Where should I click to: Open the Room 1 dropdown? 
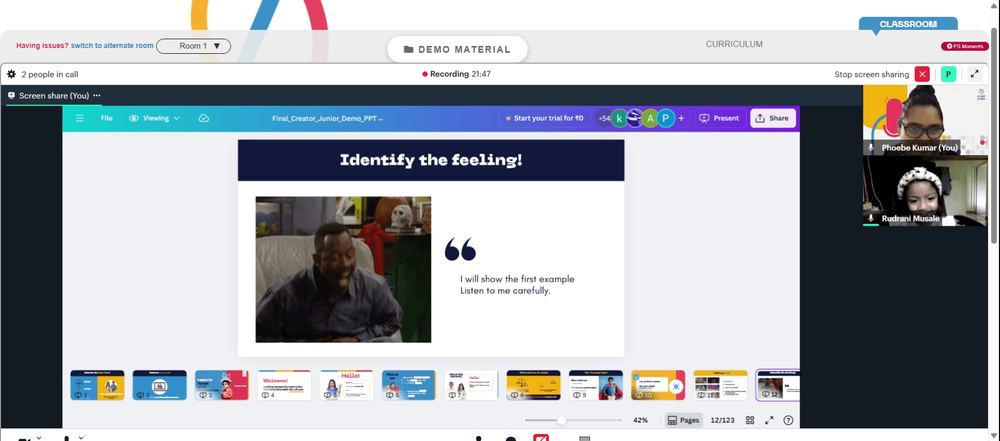[193, 46]
